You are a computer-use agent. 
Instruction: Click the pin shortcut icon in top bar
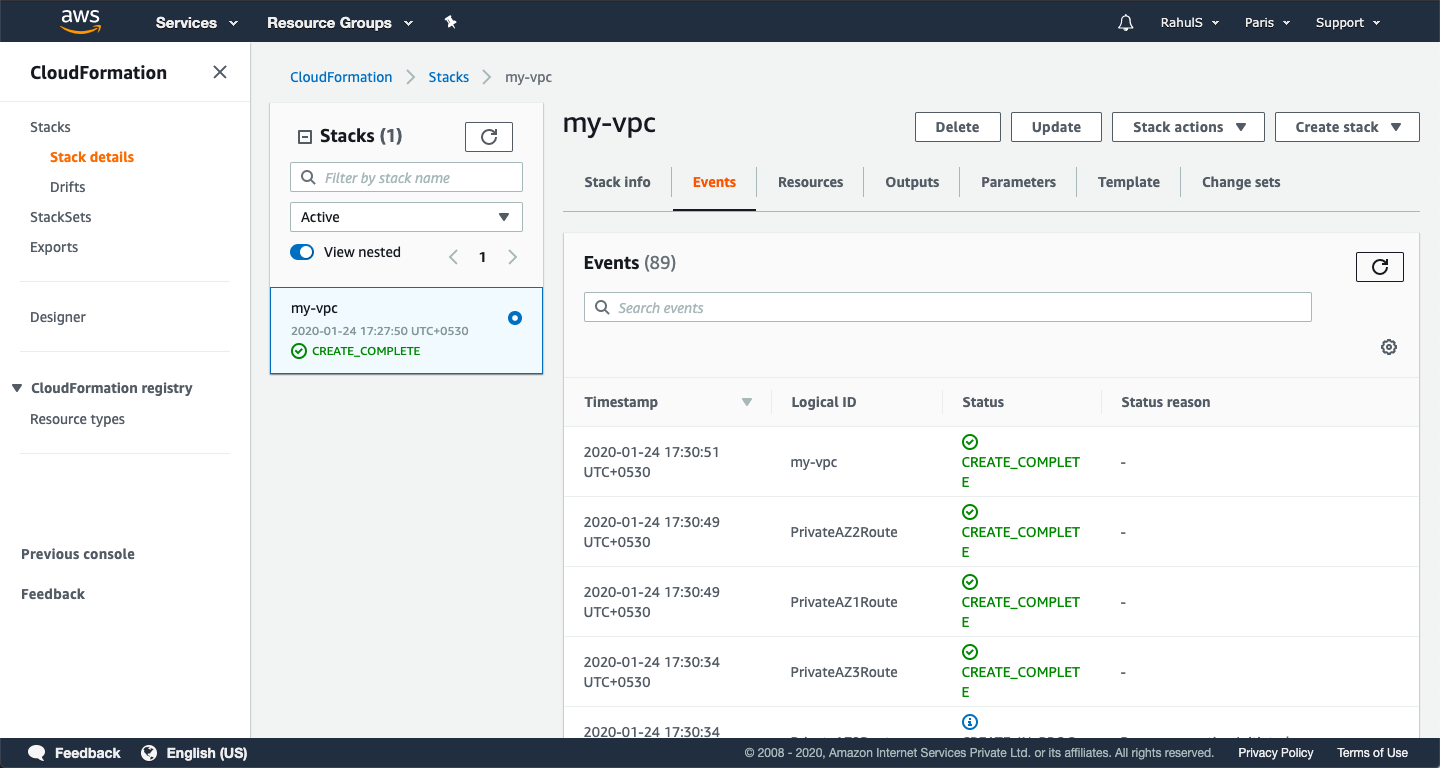click(450, 22)
